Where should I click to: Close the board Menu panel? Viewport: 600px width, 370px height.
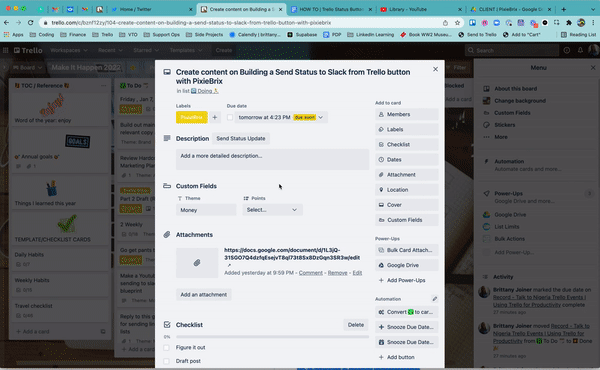593,68
